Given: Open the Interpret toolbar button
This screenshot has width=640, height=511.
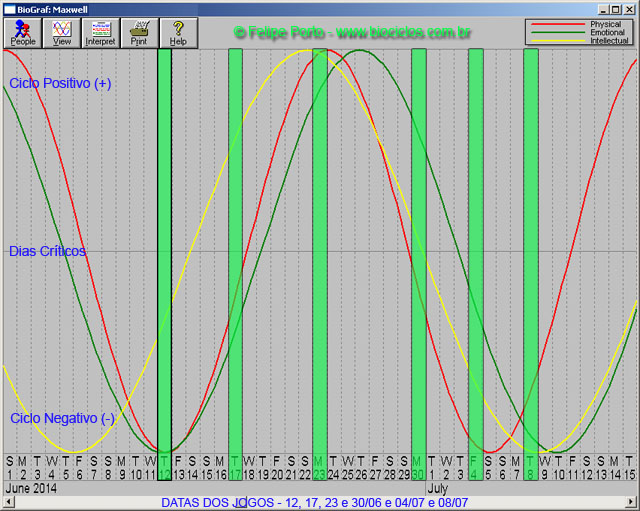Looking at the screenshot, I should click(x=100, y=33).
